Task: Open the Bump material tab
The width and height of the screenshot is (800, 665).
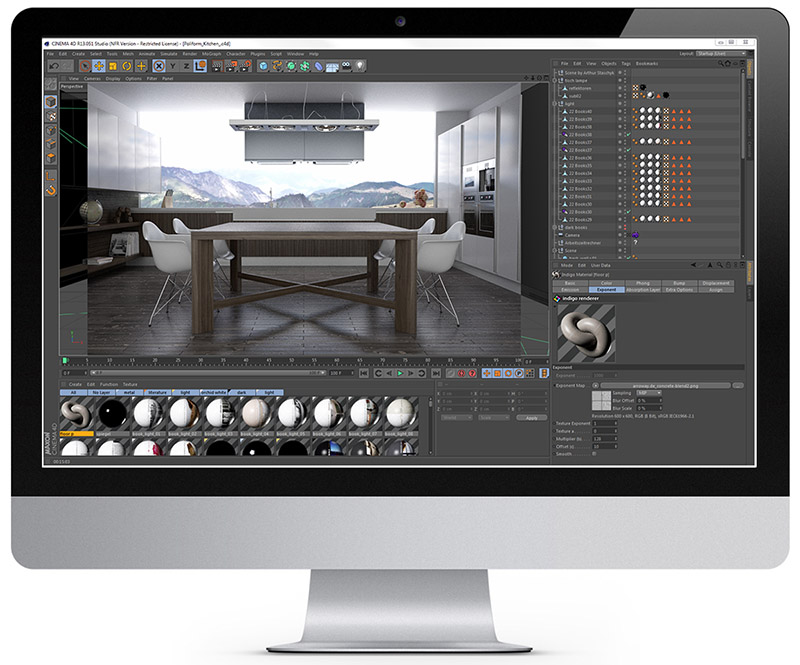Action: coord(680,283)
